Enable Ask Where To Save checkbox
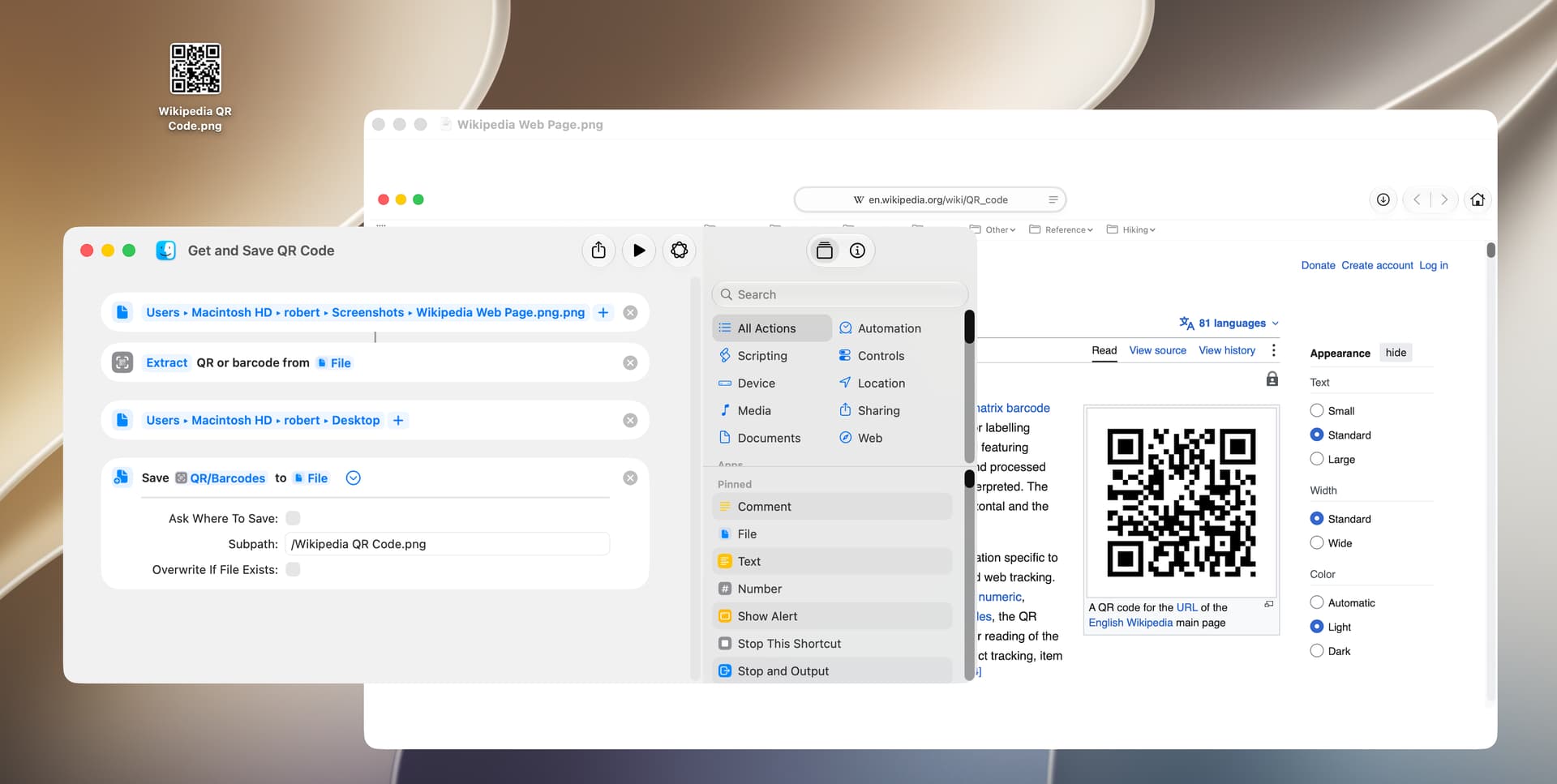The image size is (1557, 784). coord(293,518)
